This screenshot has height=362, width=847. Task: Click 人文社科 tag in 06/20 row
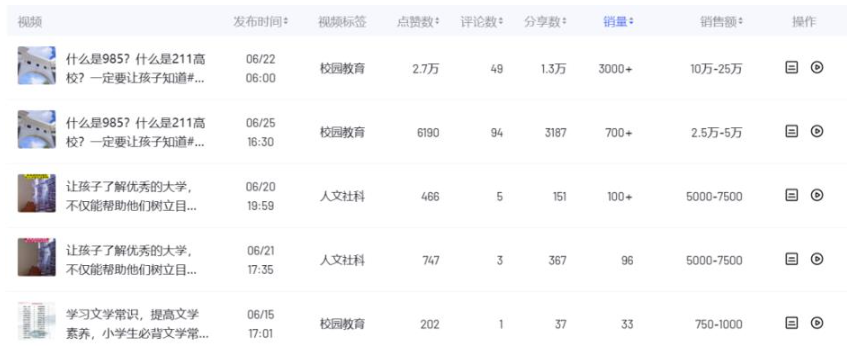point(342,196)
